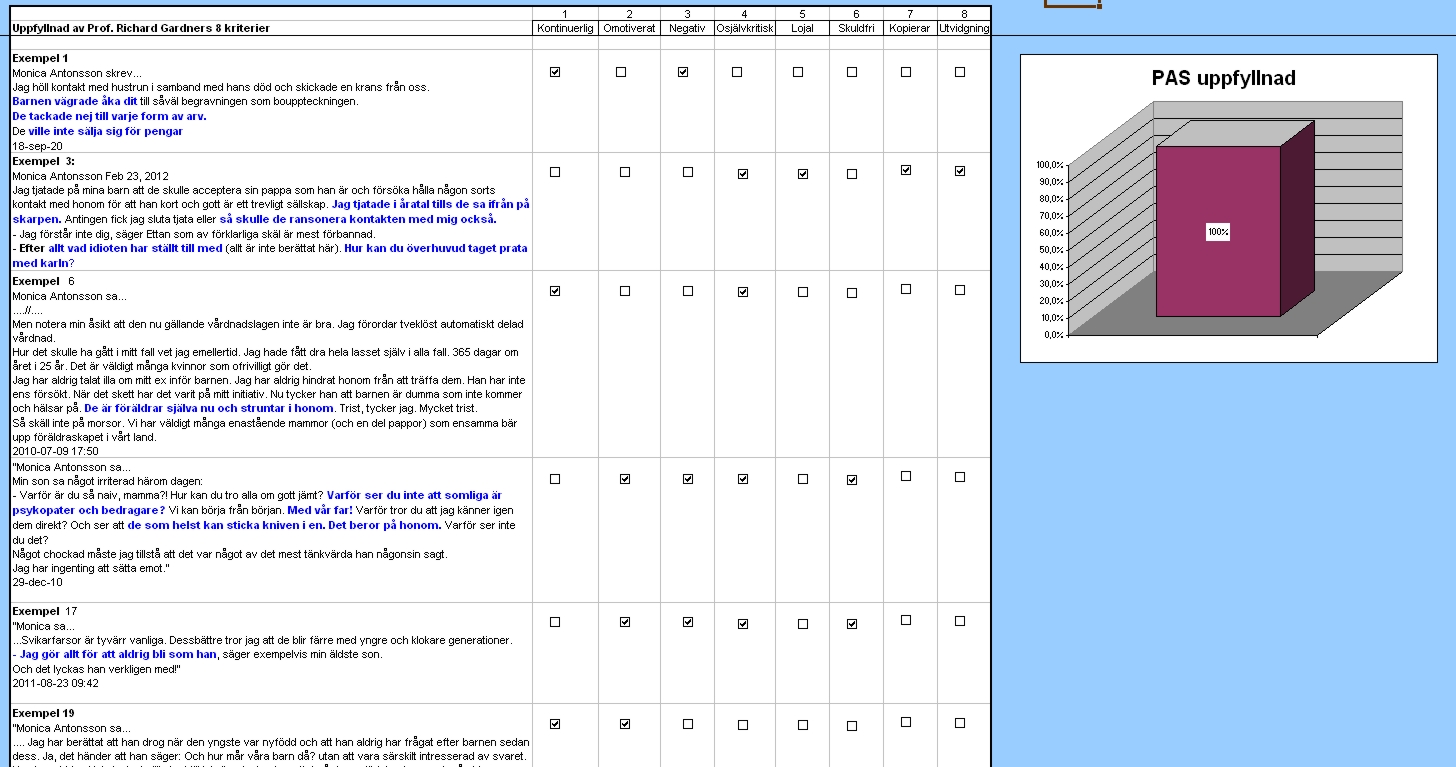
Task: Select the Omotiverat column header cell
Action: tap(629, 28)
